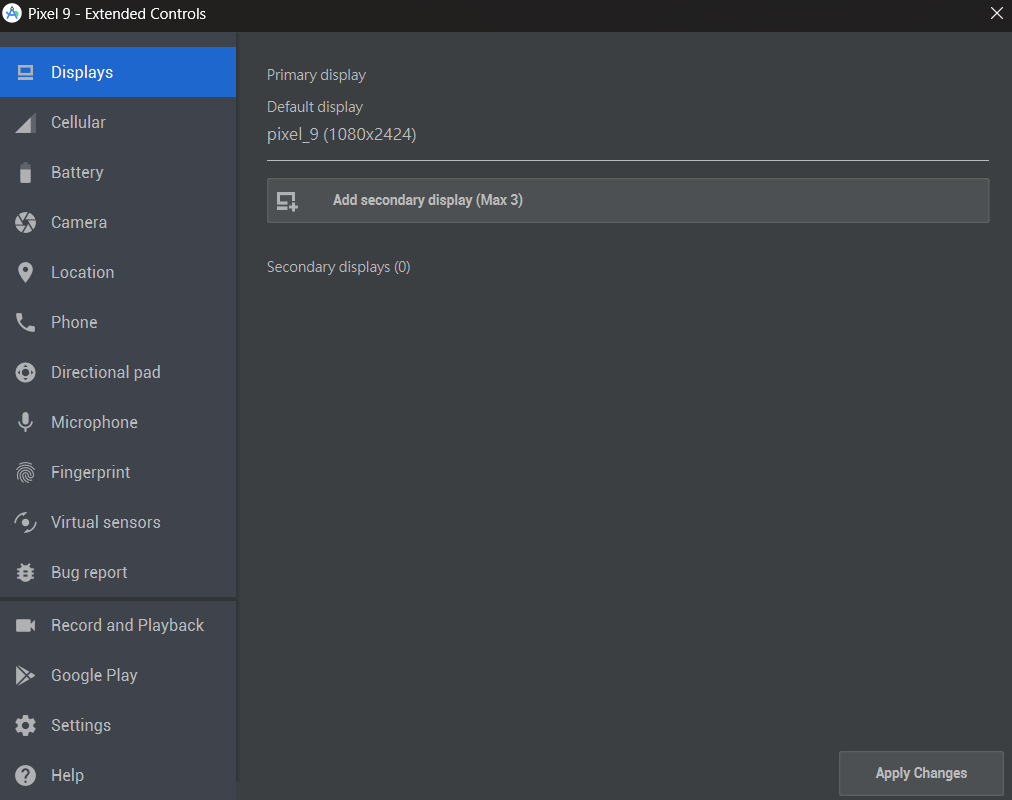Open the Microphone section
This screenshot has height=800, width=1012.
point(118,423)
